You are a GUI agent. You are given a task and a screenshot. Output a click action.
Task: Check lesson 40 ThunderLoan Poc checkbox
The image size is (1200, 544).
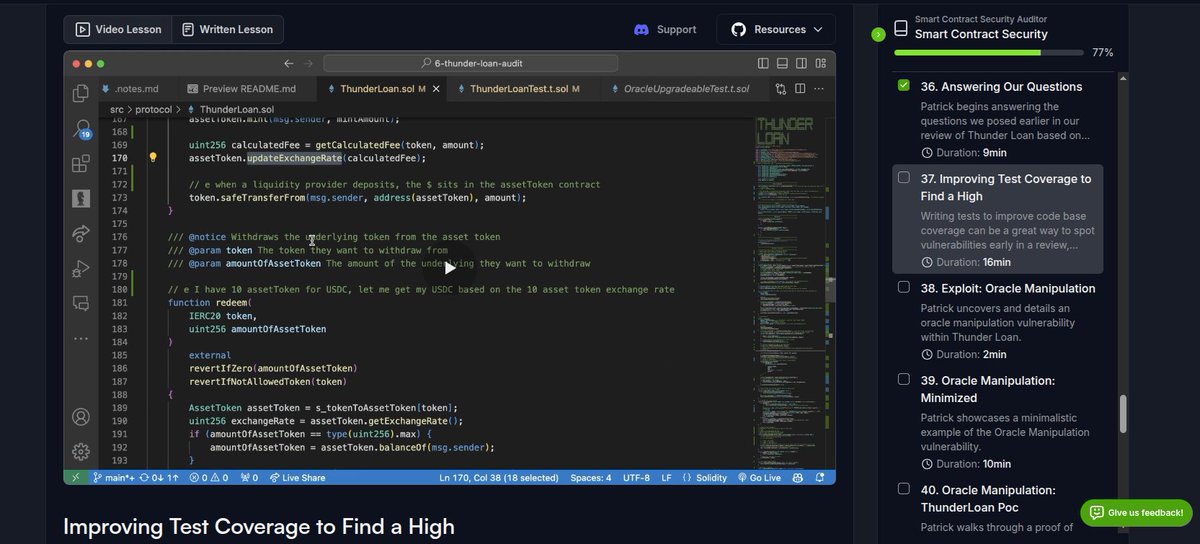tap(904, 489)
